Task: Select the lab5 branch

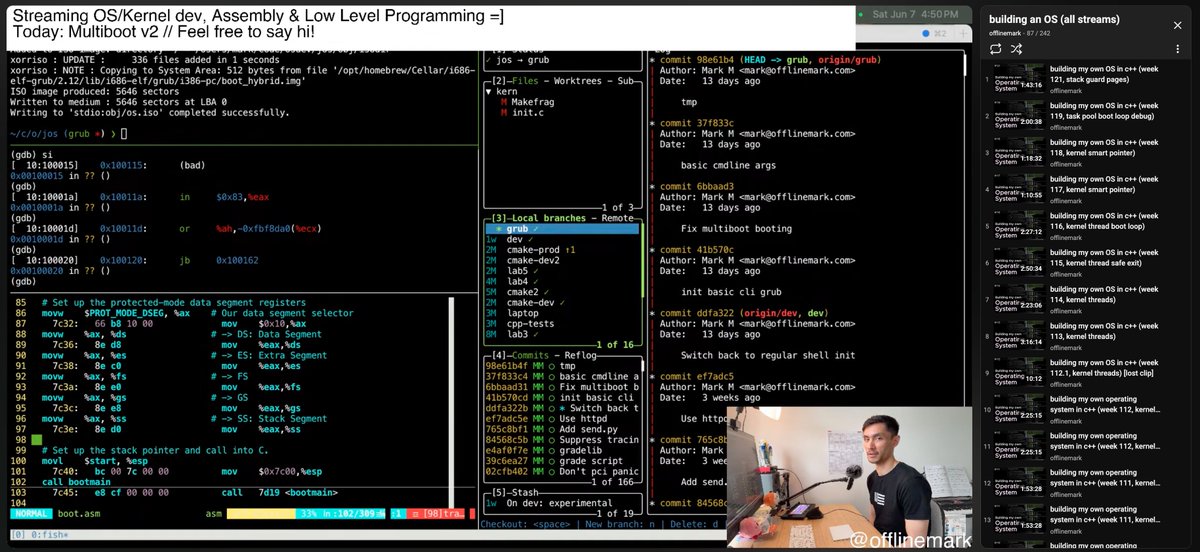Action: tap(561, 271)
